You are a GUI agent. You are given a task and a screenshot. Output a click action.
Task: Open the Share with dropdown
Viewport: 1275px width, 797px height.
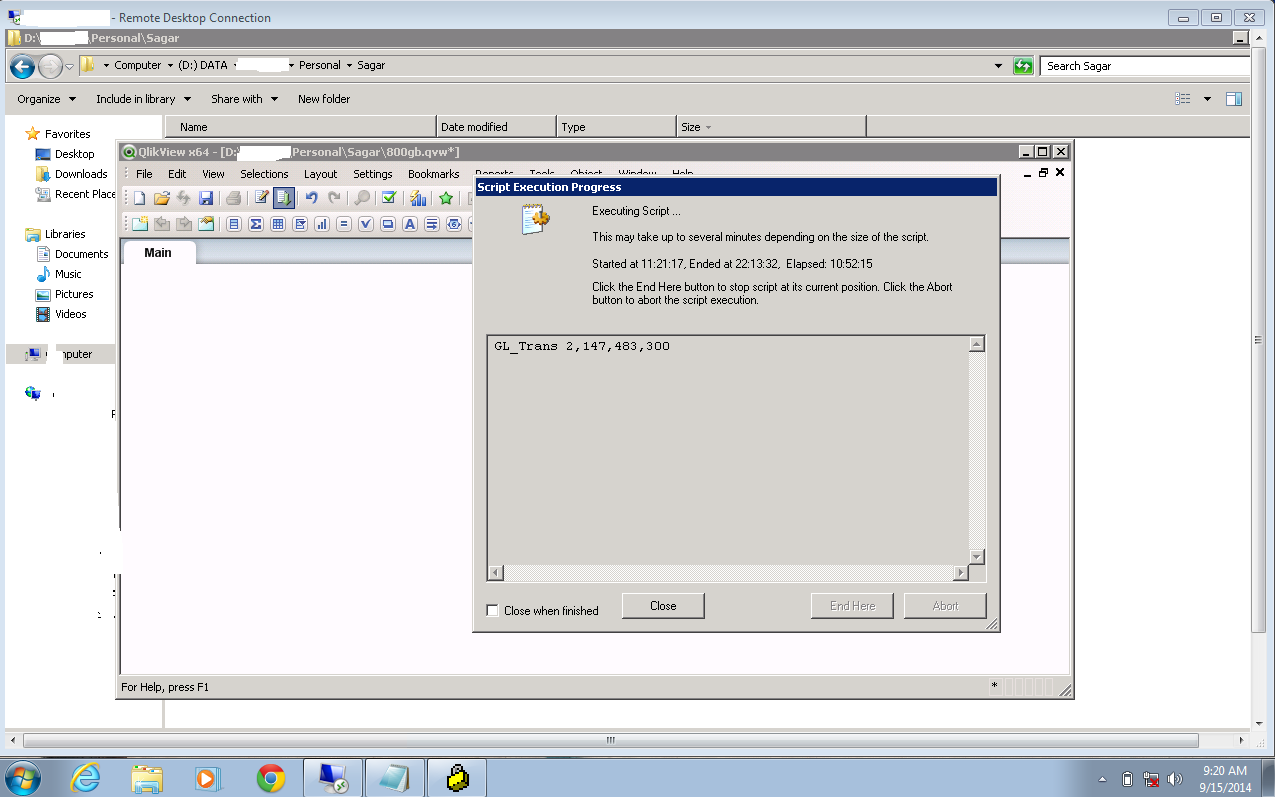(x=244, y=99)
